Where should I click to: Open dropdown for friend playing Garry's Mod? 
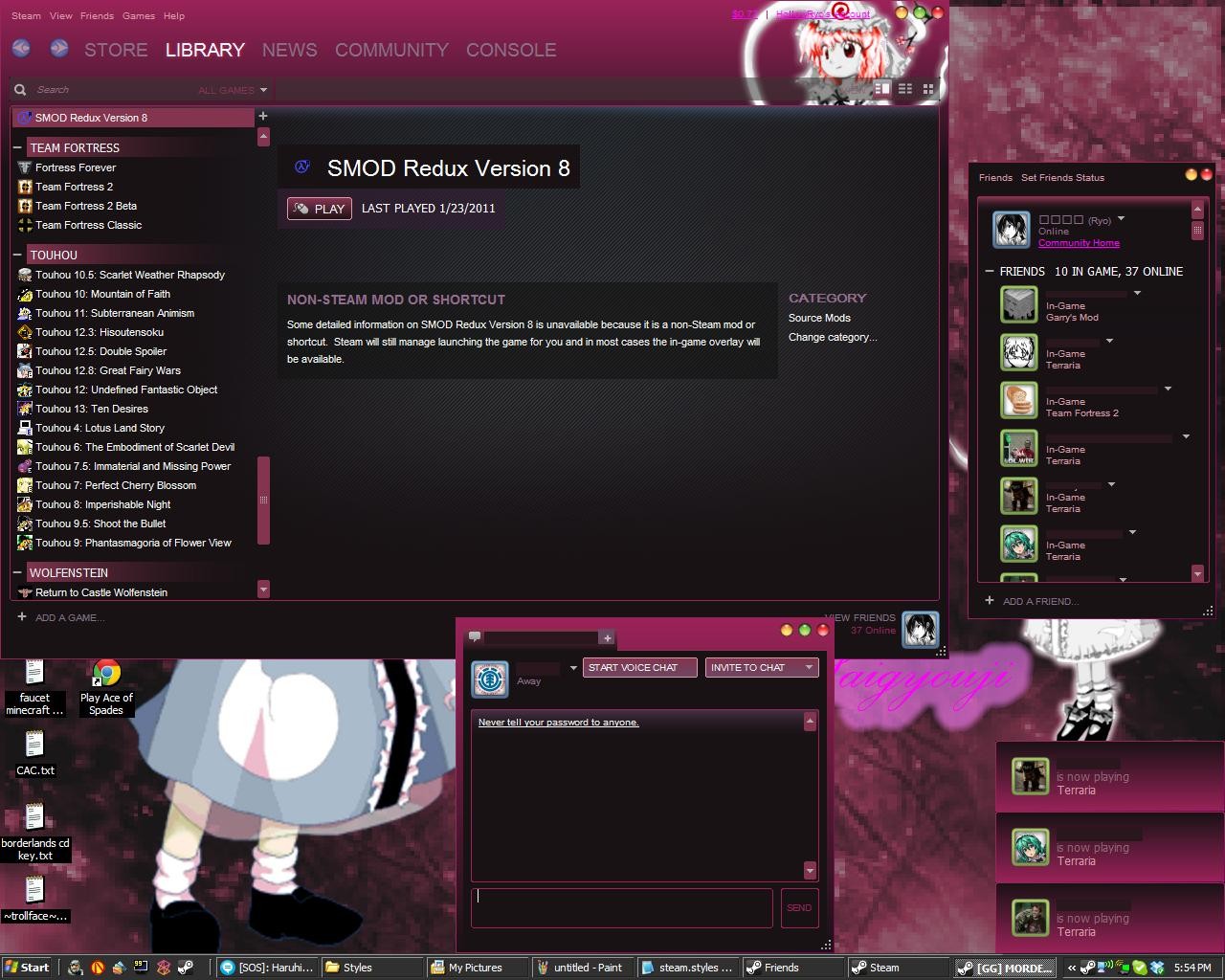pos(1138,293)
